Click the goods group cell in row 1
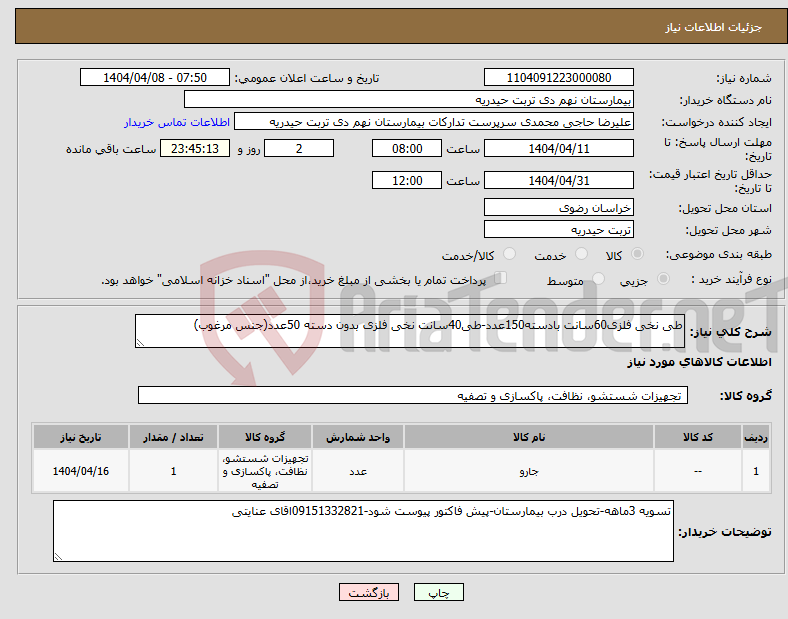The width and height of the screenshot is (788, 619). pyautogui.click(x=265, y=471)
